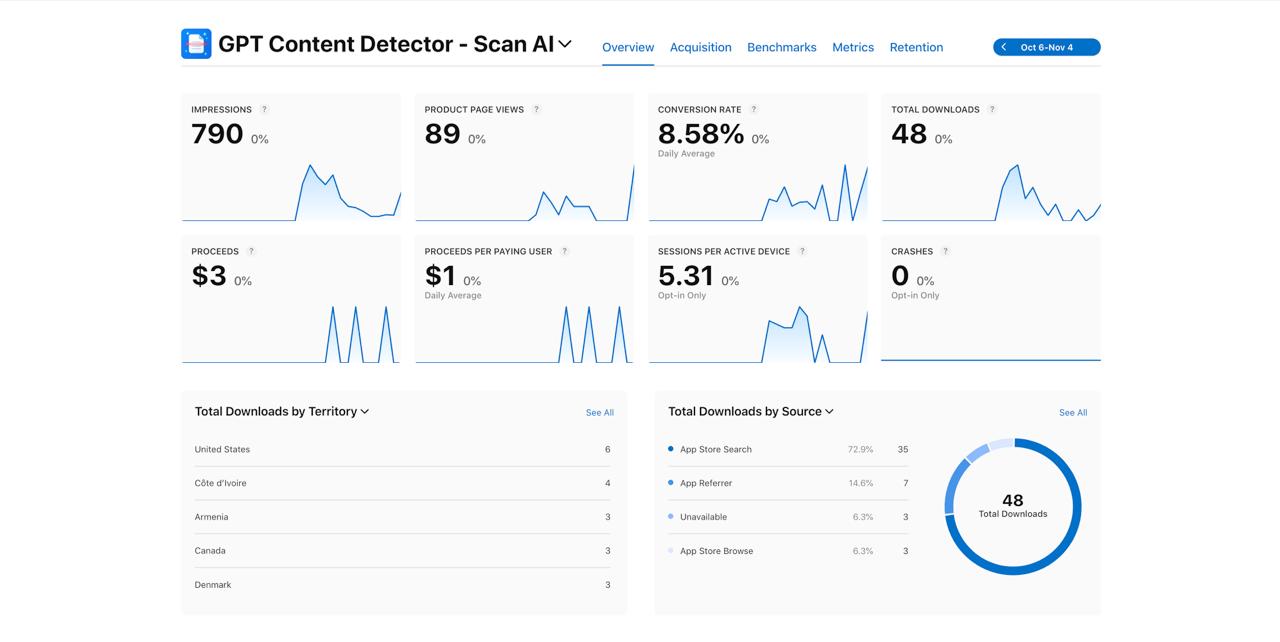This screenshot has width=1280, height=642.
Task: Switch to the Acquisition tab
Action: click(x=700, y=47)
